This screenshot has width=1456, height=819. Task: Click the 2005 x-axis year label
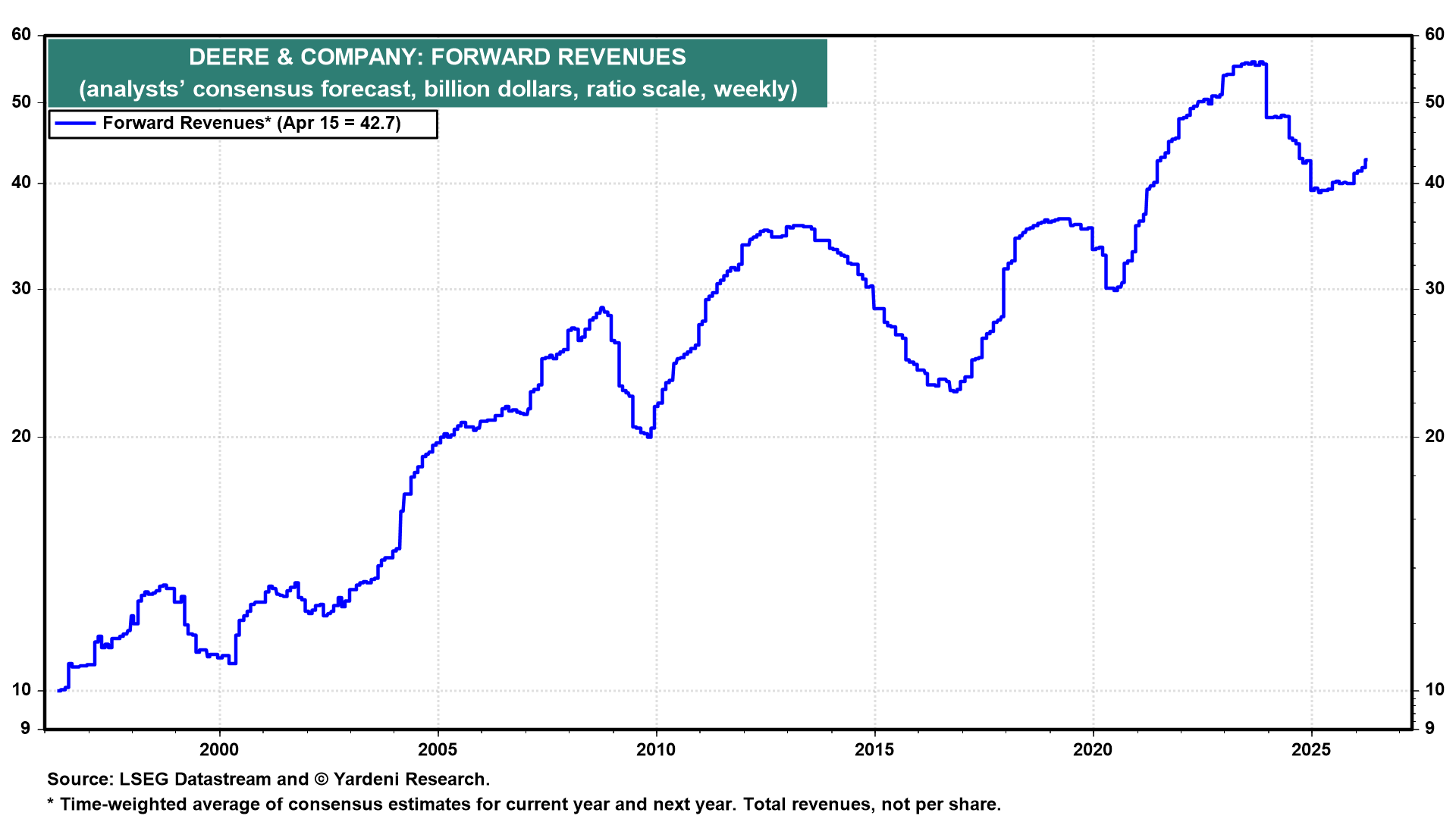(x=438, y=750)
